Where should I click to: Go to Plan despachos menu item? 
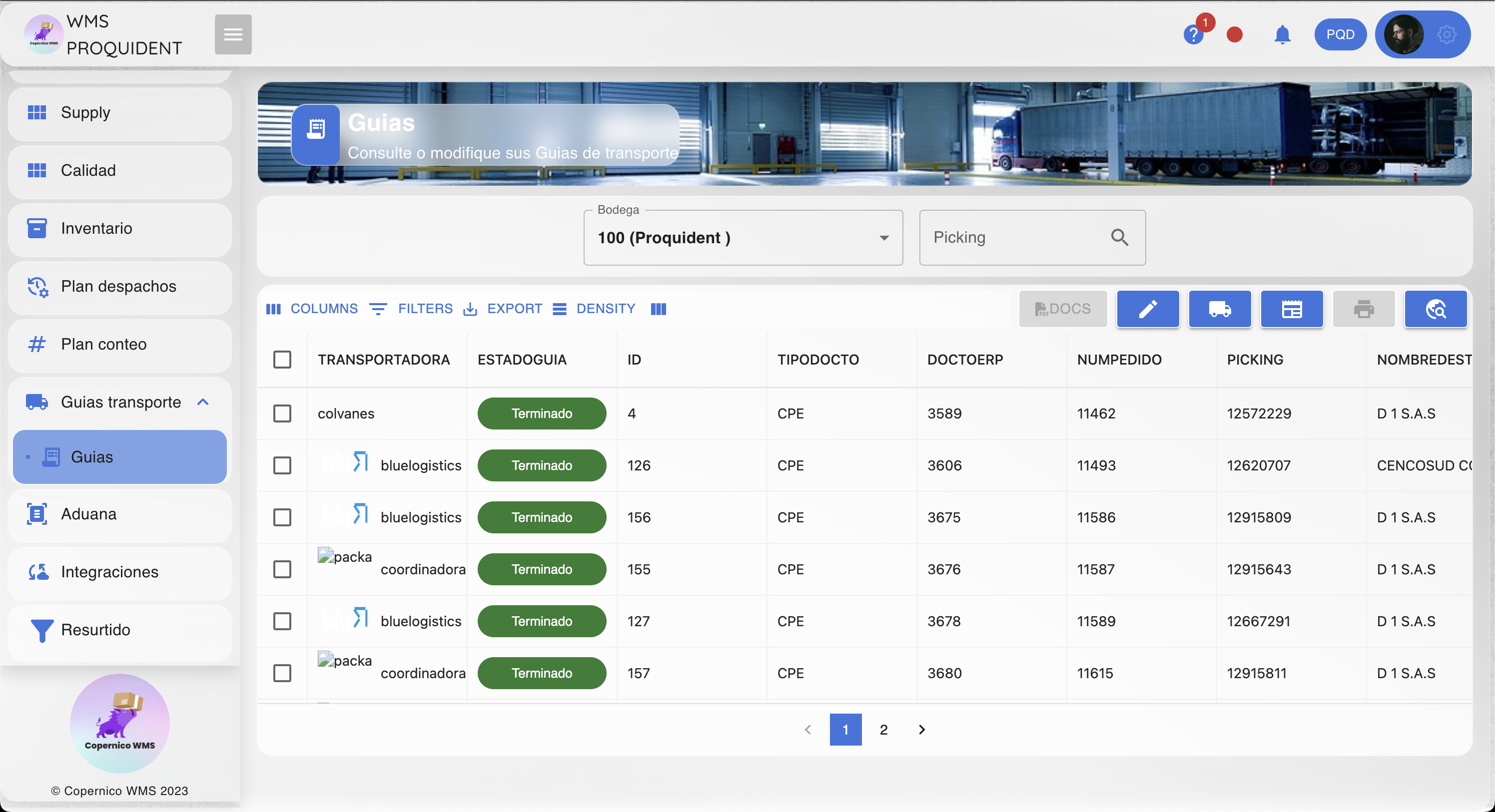[119, 287]
